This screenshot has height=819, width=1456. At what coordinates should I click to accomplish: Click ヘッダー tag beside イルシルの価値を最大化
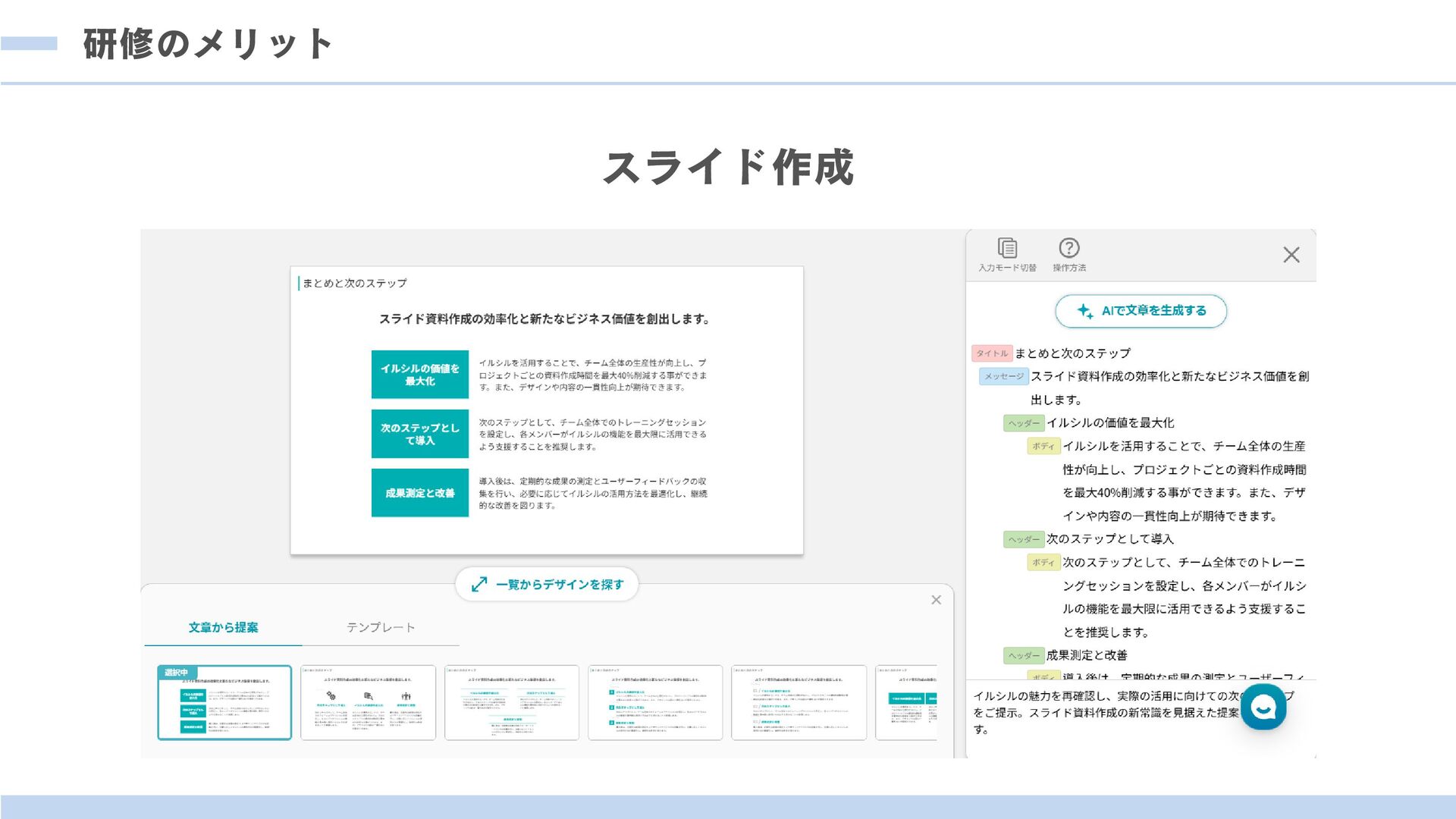1024,423
